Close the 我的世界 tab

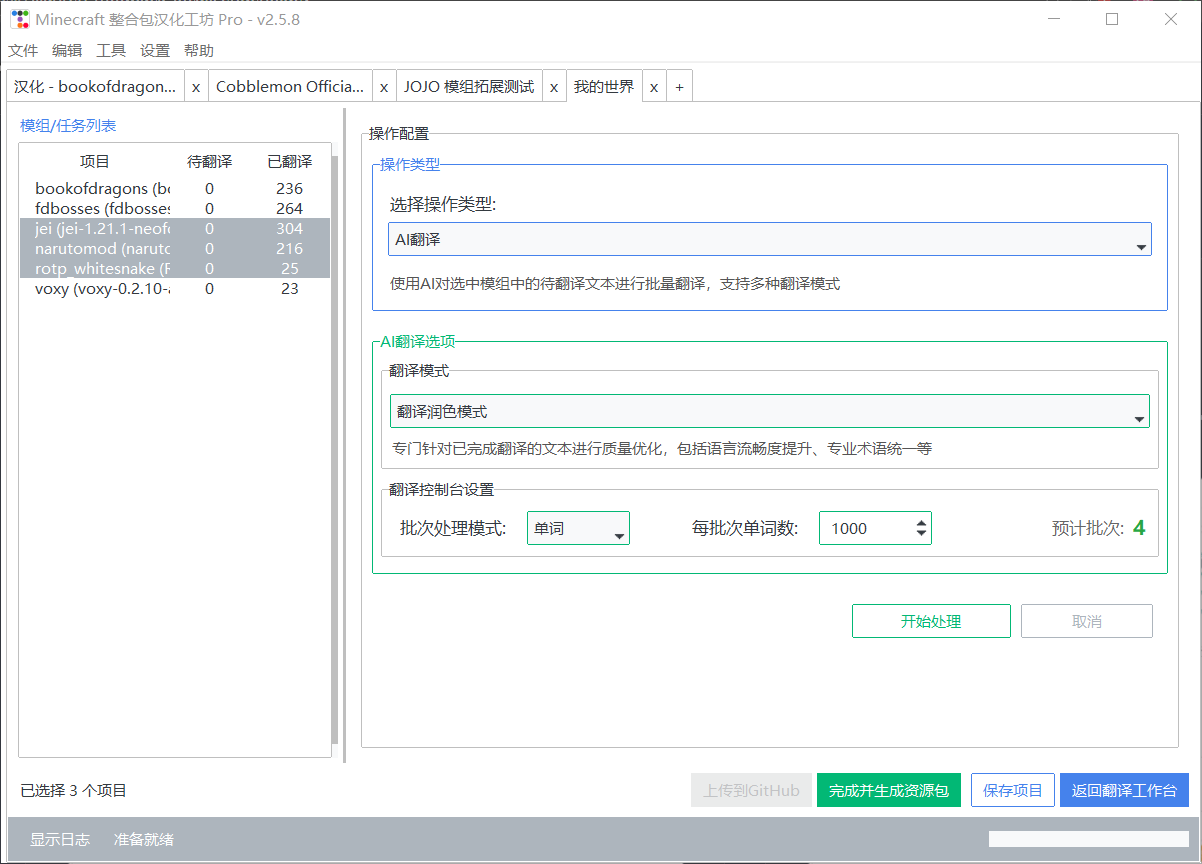654,86
